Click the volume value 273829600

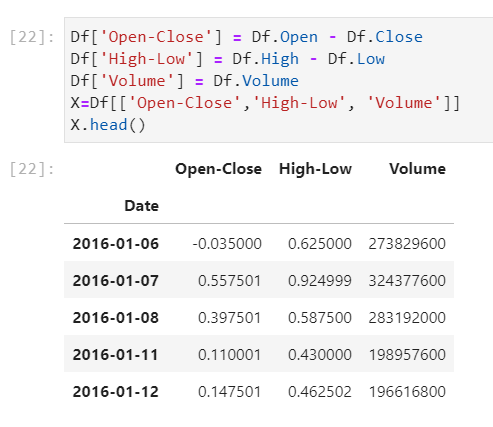407,244
